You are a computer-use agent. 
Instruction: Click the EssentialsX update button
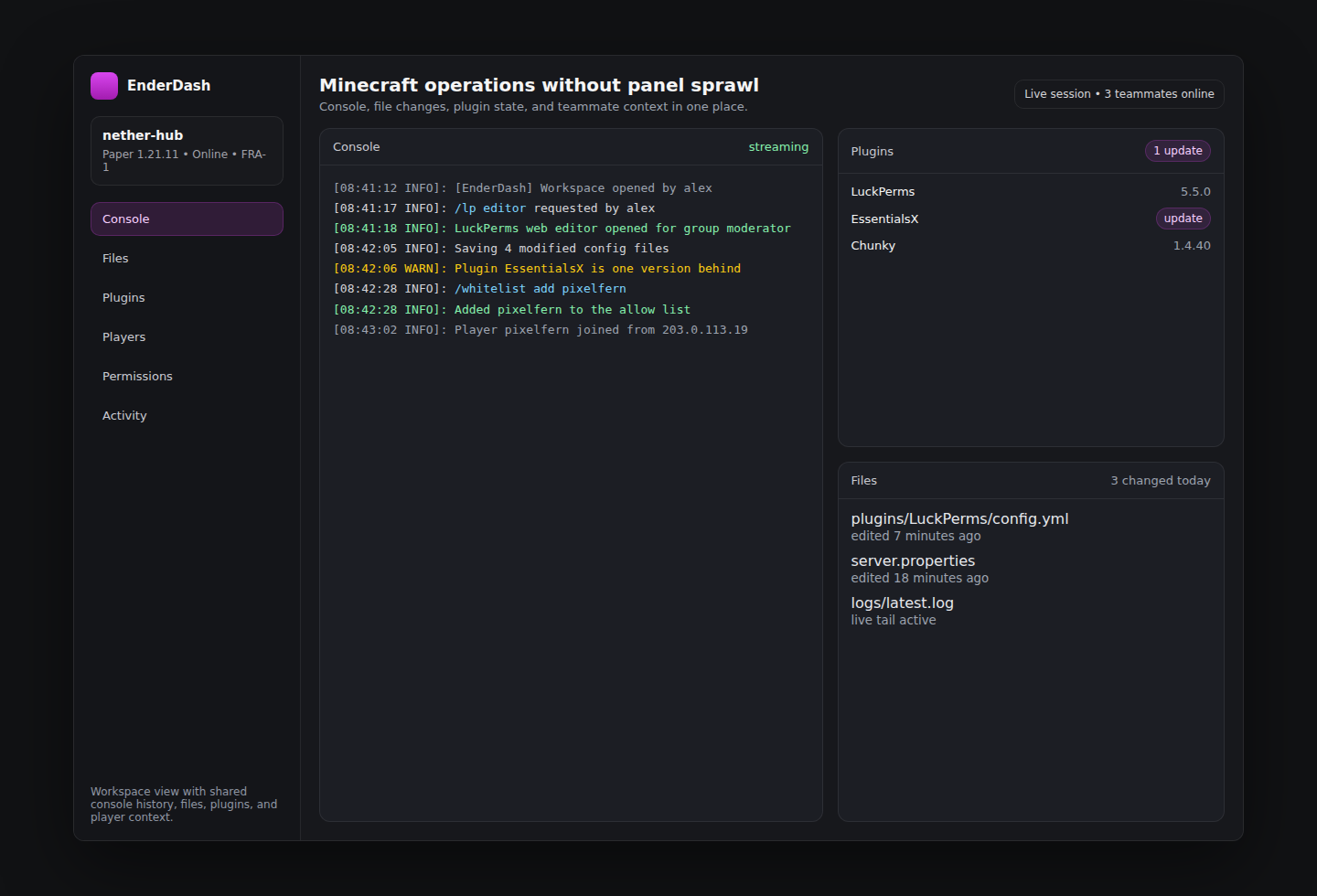pyautogui.click(x=1183, y=219)
